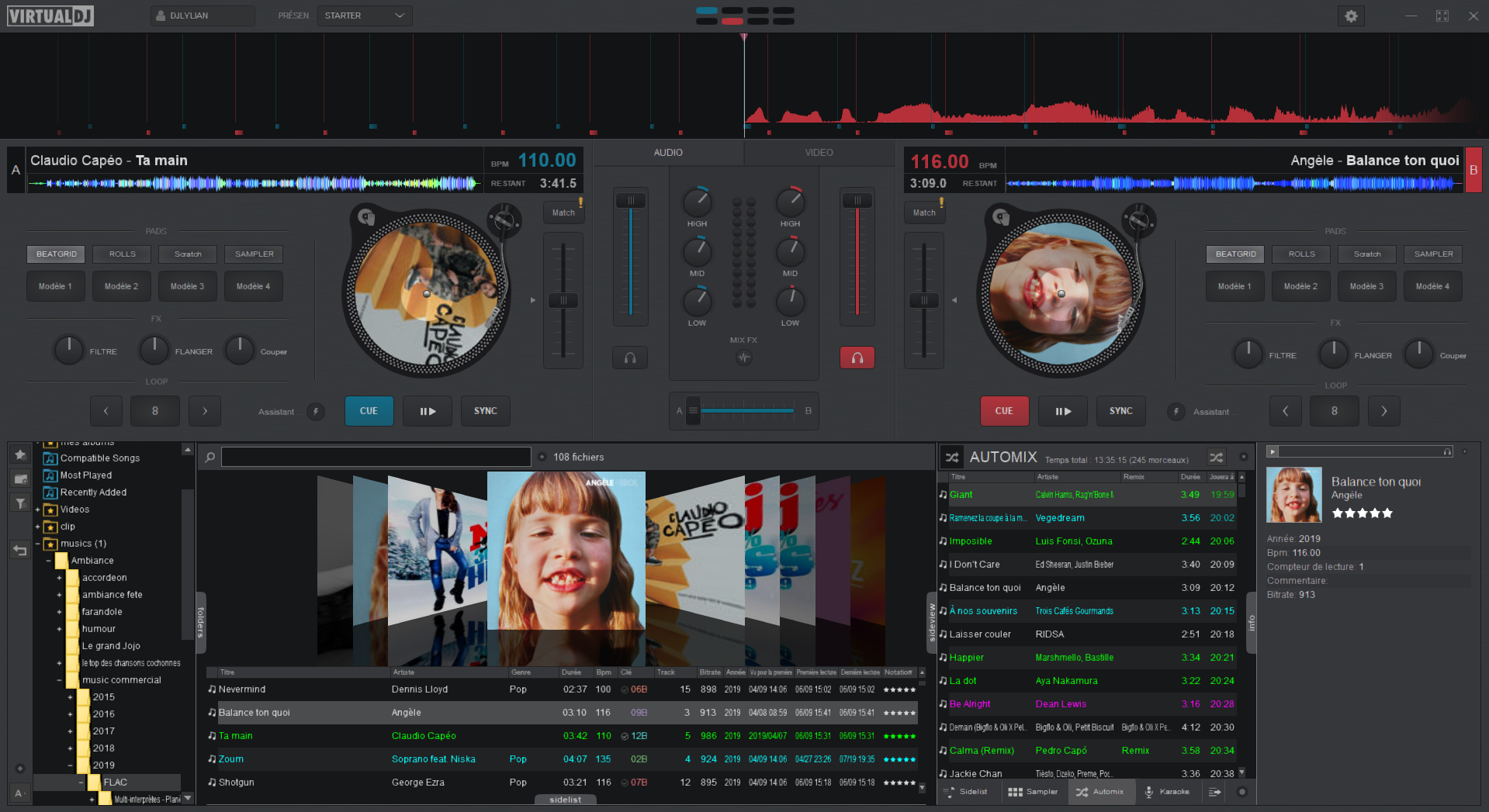Screen dimensions: 1489x812
Task: Toggle deck B SAMPLER pad mode
Action: pos(1434,254)
